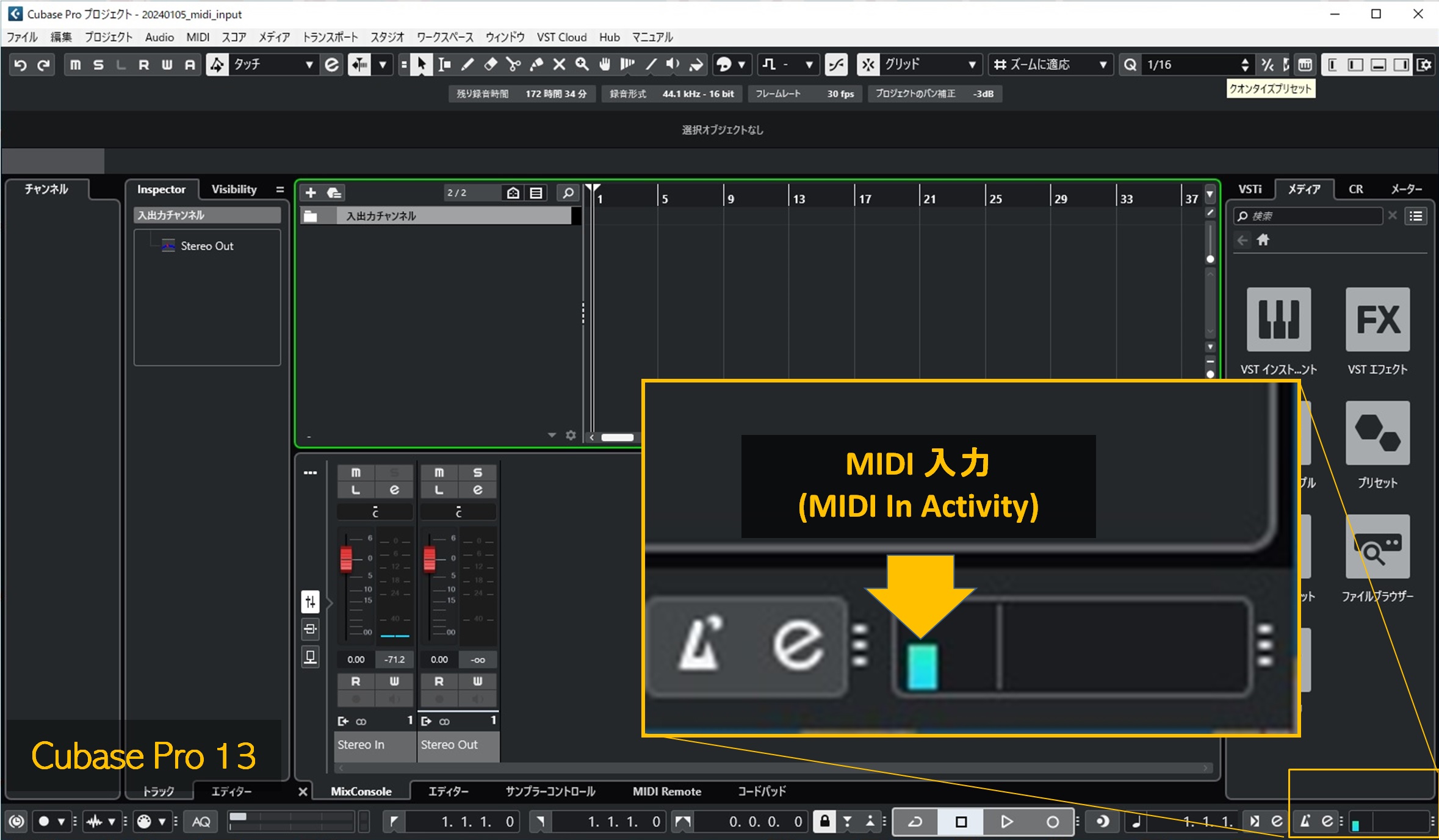This screenshot has width=1439, height=840.
Task: Select the Glue tool
Action: point(536,65)
